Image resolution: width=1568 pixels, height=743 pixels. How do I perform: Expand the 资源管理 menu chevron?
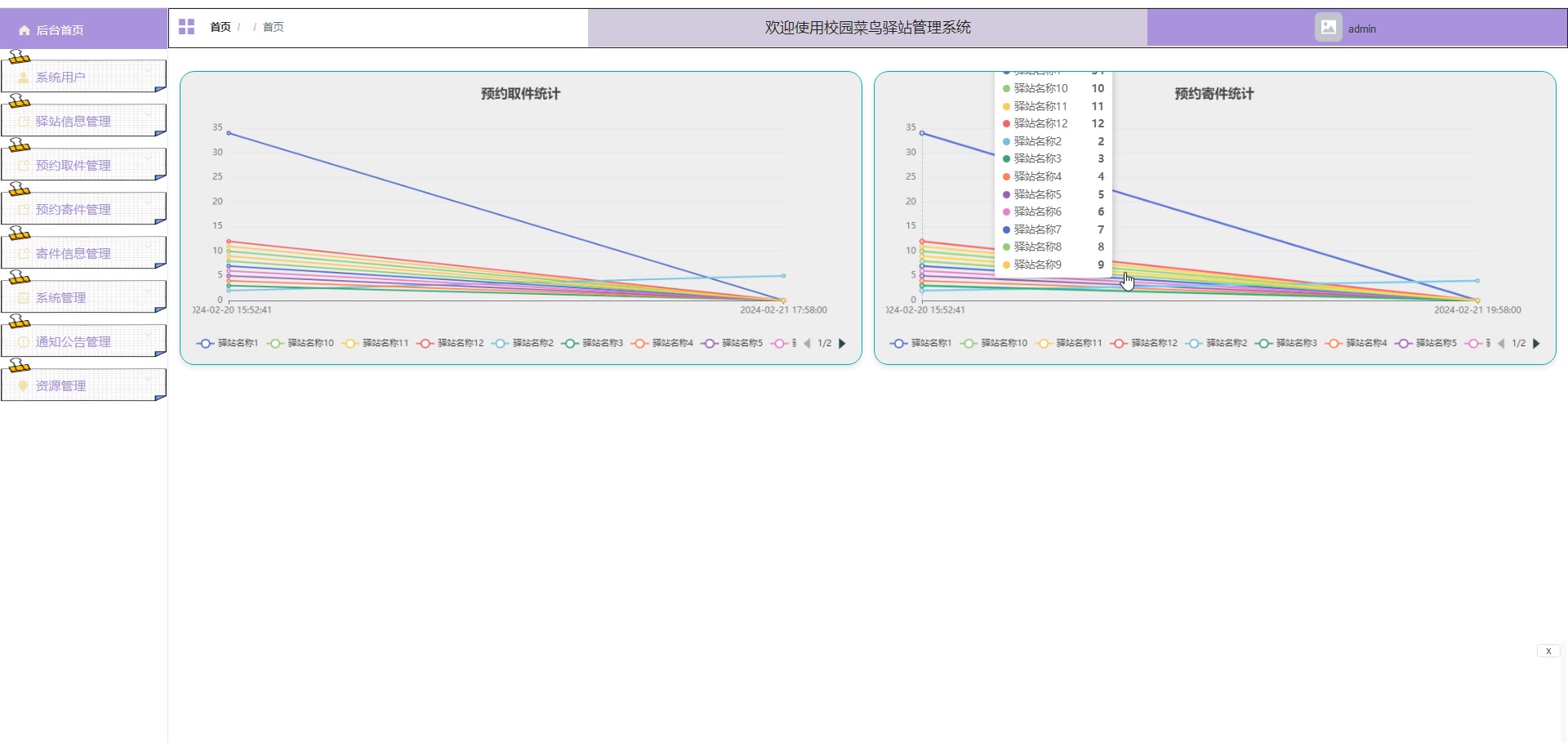click(x=148, y=379)
